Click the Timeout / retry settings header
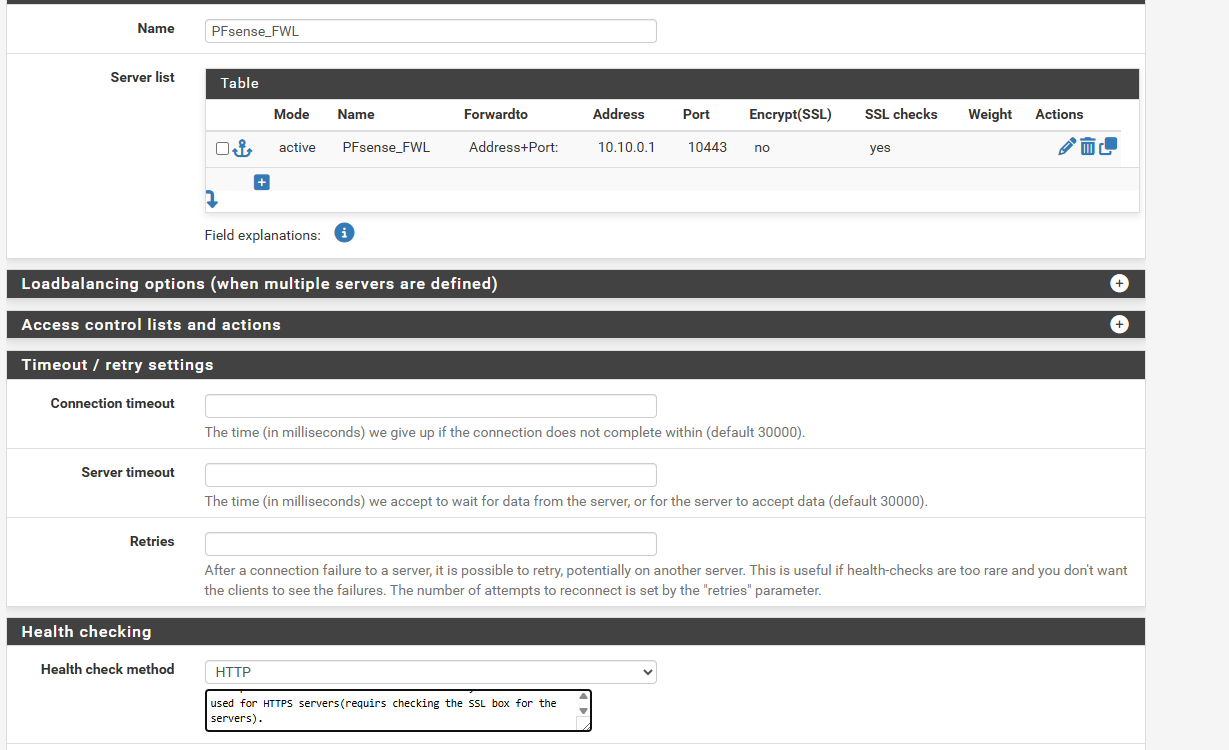 click(x=576, y=365)
